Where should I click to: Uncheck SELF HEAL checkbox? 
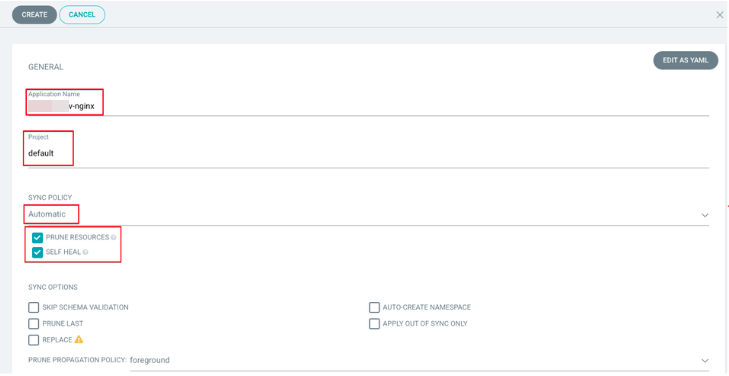[x=38, y=252]
